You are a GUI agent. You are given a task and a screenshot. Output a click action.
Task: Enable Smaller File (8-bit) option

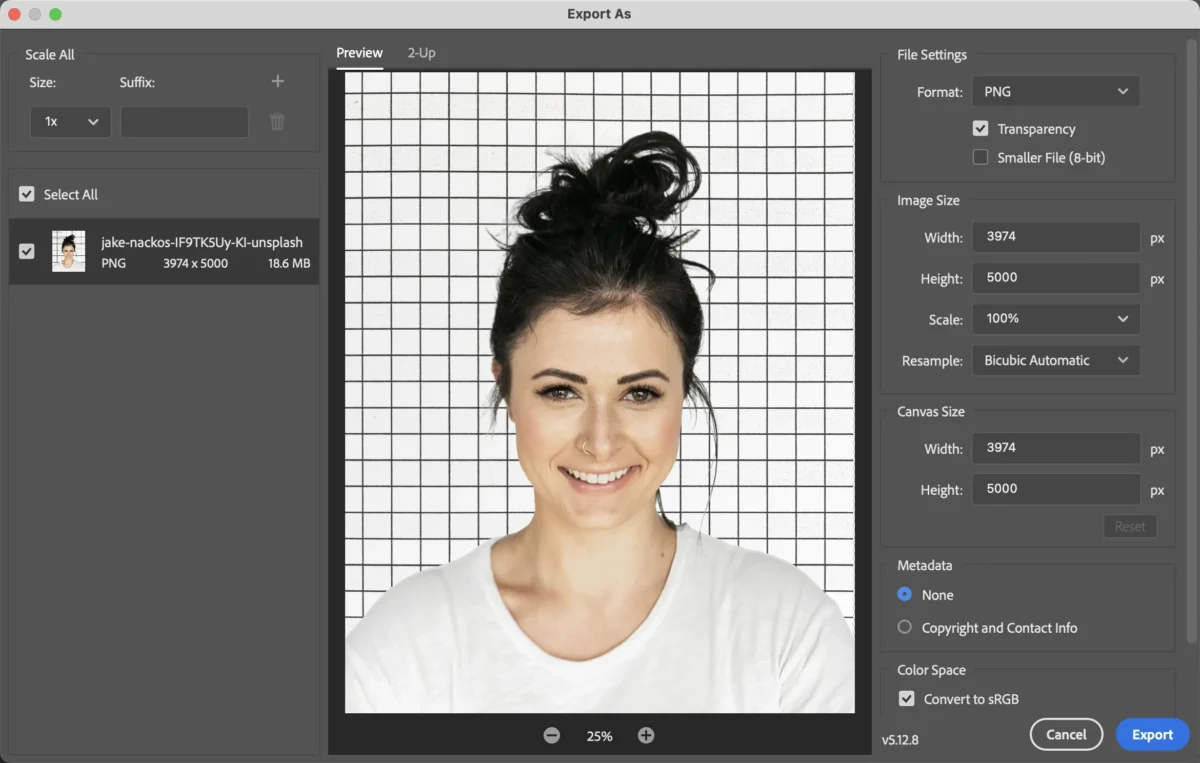tap(981, 157)
